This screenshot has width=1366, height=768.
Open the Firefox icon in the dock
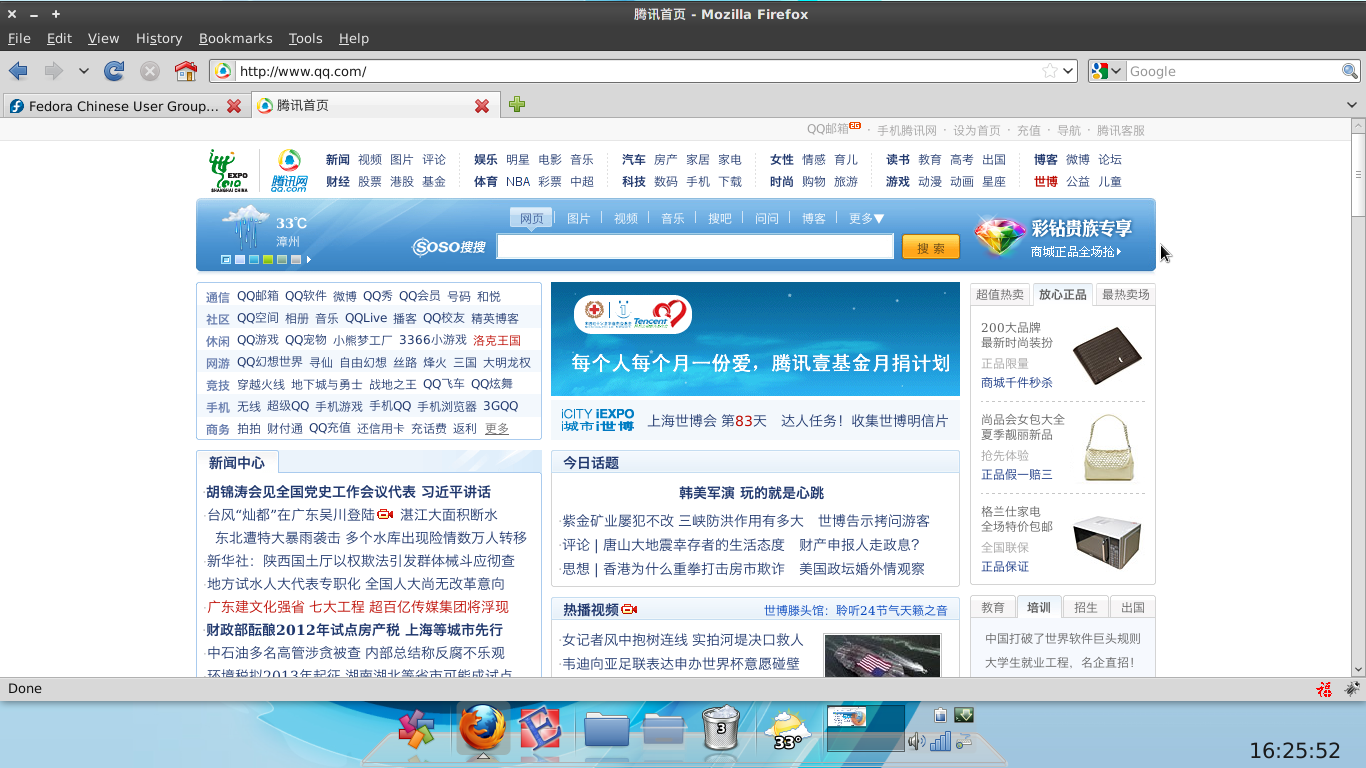tap(483, 727)
